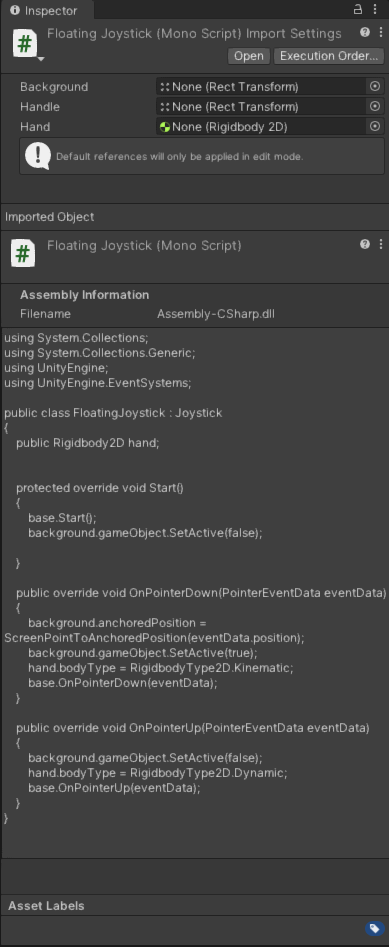This screenshot has height=947, width=389.
Task: Open the object picker for the Handle field
Action: [x=375, y=106]
